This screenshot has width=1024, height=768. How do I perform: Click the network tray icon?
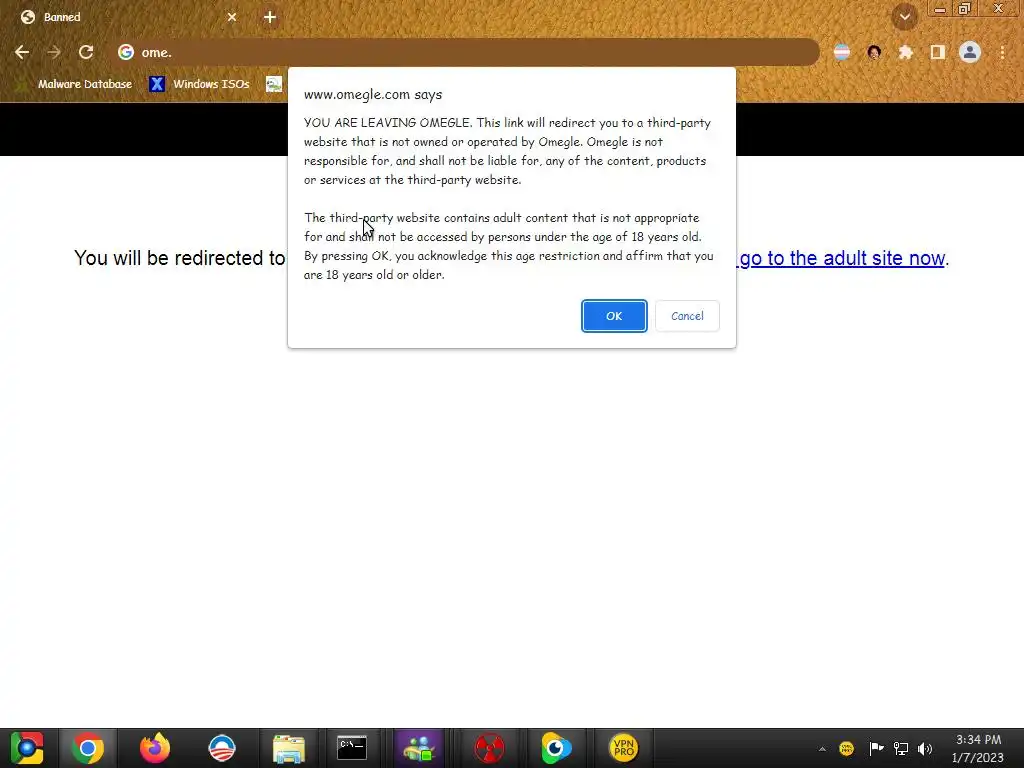pyautogui.click(x=901, y=749)
